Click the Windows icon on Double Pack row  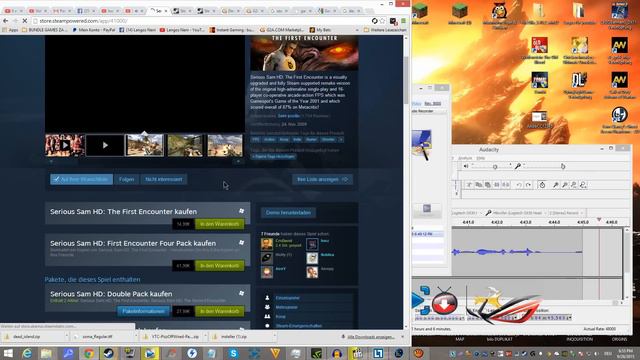coord(241,293)
